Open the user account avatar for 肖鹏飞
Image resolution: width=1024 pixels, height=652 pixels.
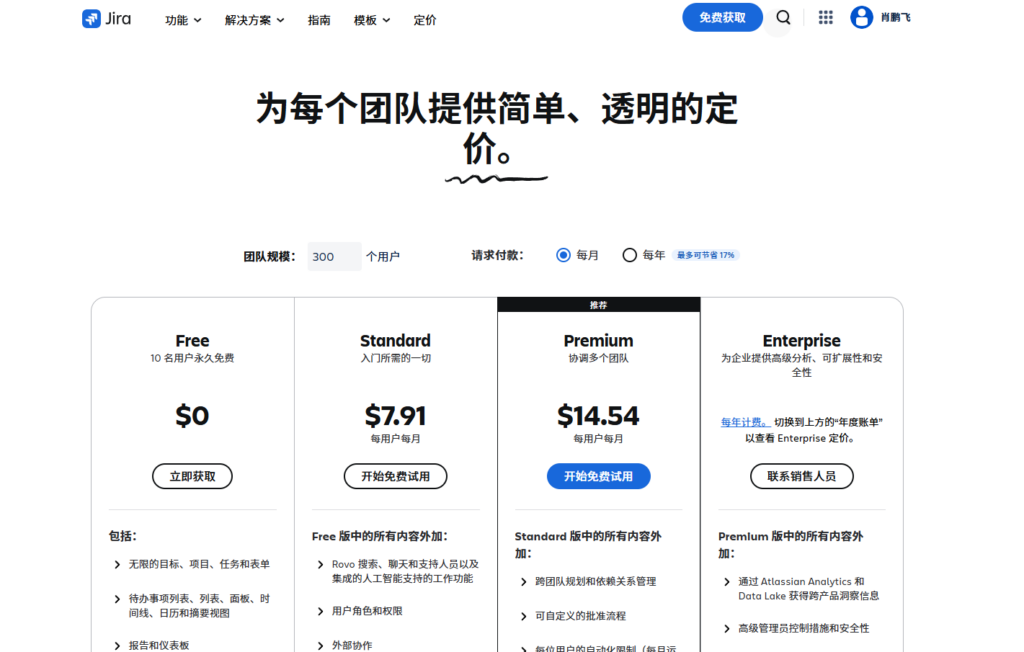(x=860, y=17)
